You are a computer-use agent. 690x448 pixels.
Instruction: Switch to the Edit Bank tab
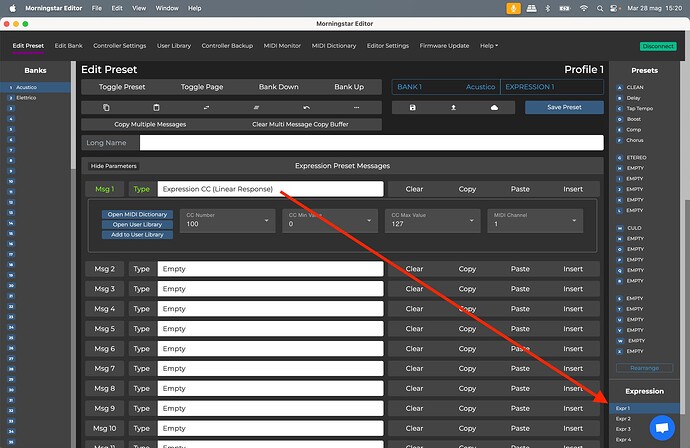[x=68, y=46]
